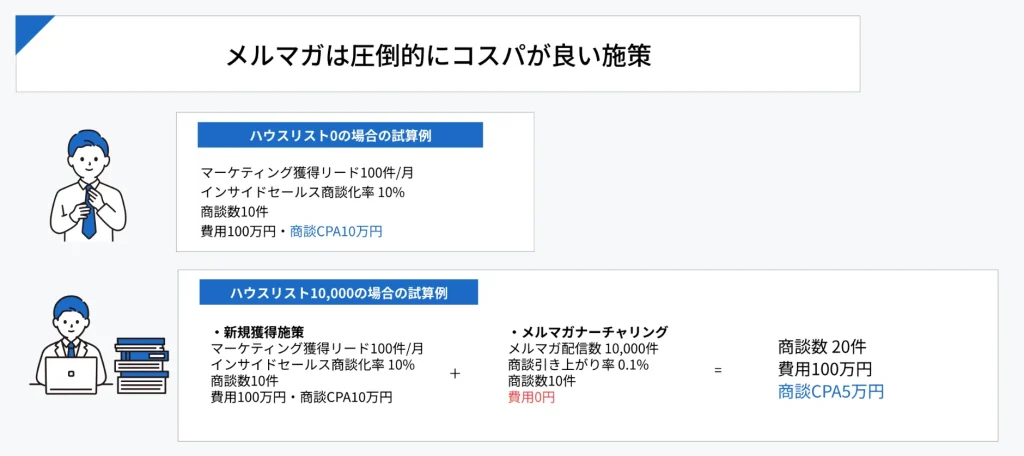Screen dimensions: 1024x456
Task: Click the blue necktie on the standing man
Action: click(x=89, y=210)
